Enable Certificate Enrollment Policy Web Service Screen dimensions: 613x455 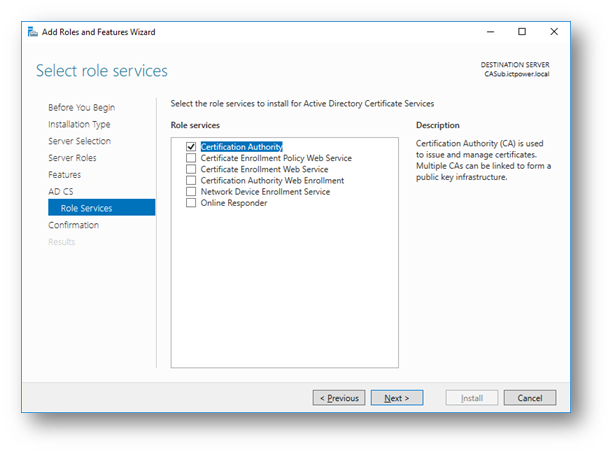pos(191,158)
